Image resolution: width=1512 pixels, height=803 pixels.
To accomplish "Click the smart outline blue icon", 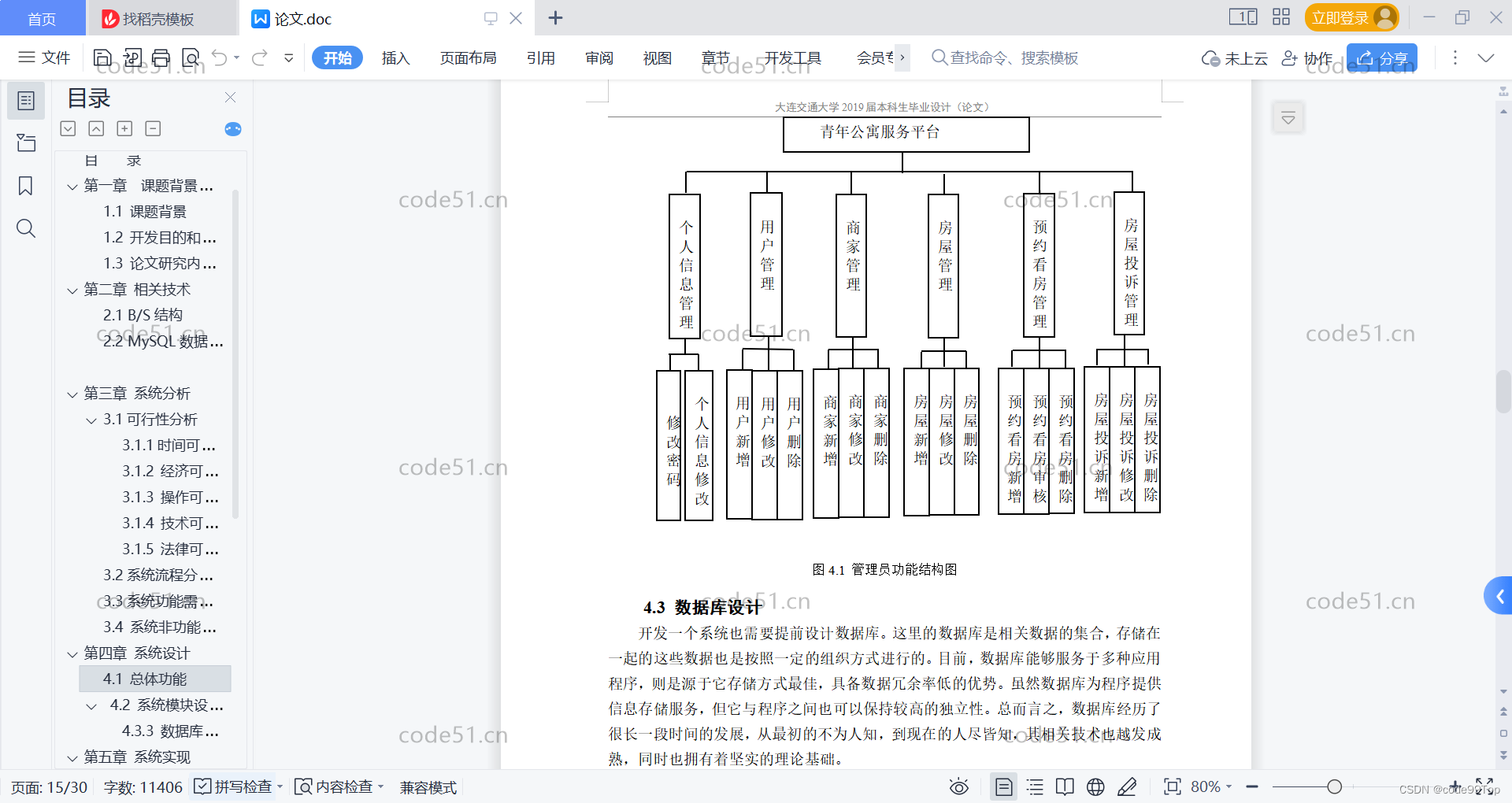I will 233,129.
